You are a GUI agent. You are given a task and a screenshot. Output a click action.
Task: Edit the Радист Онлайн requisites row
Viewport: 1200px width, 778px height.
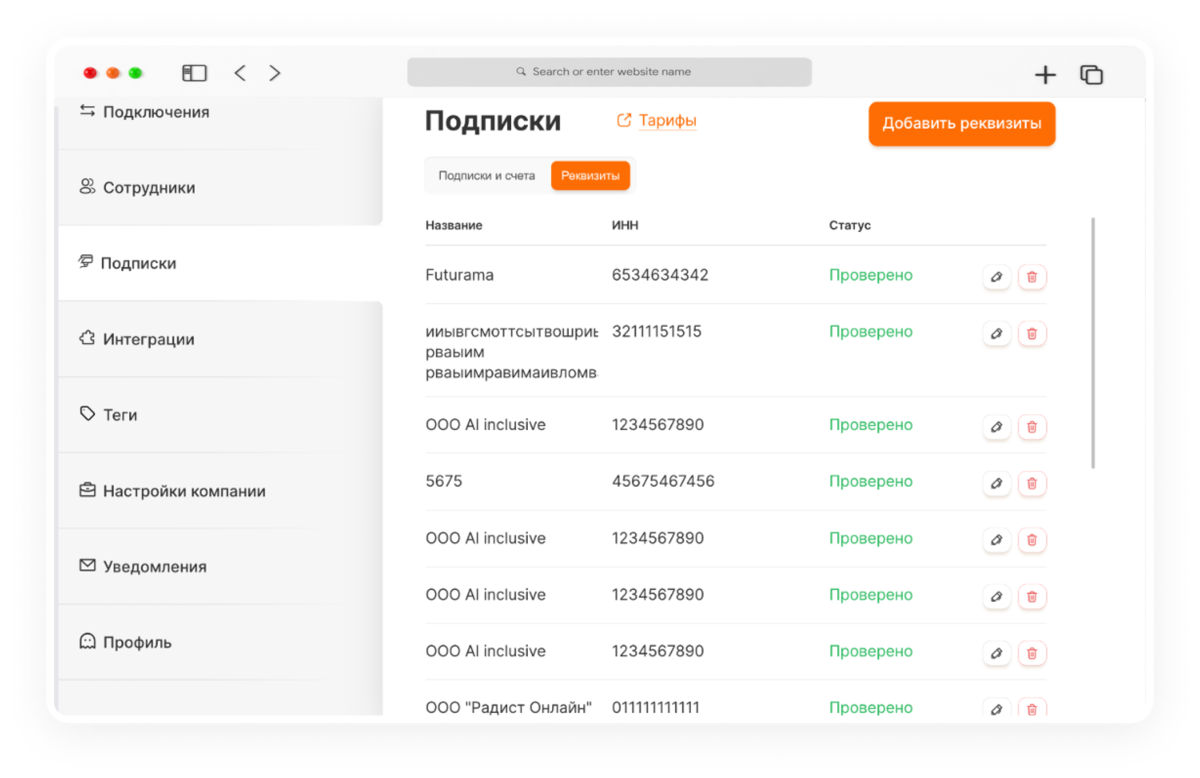[996, 708]
